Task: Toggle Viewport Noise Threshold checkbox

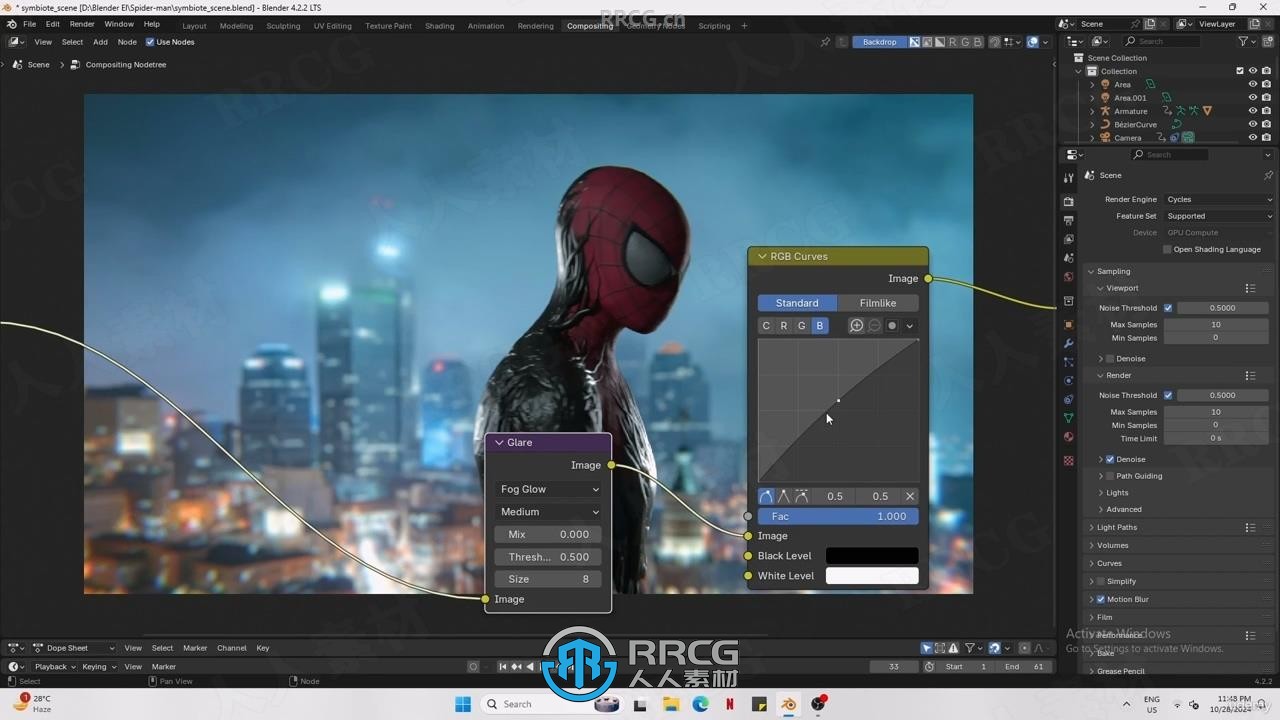Action: (1168, 308)
